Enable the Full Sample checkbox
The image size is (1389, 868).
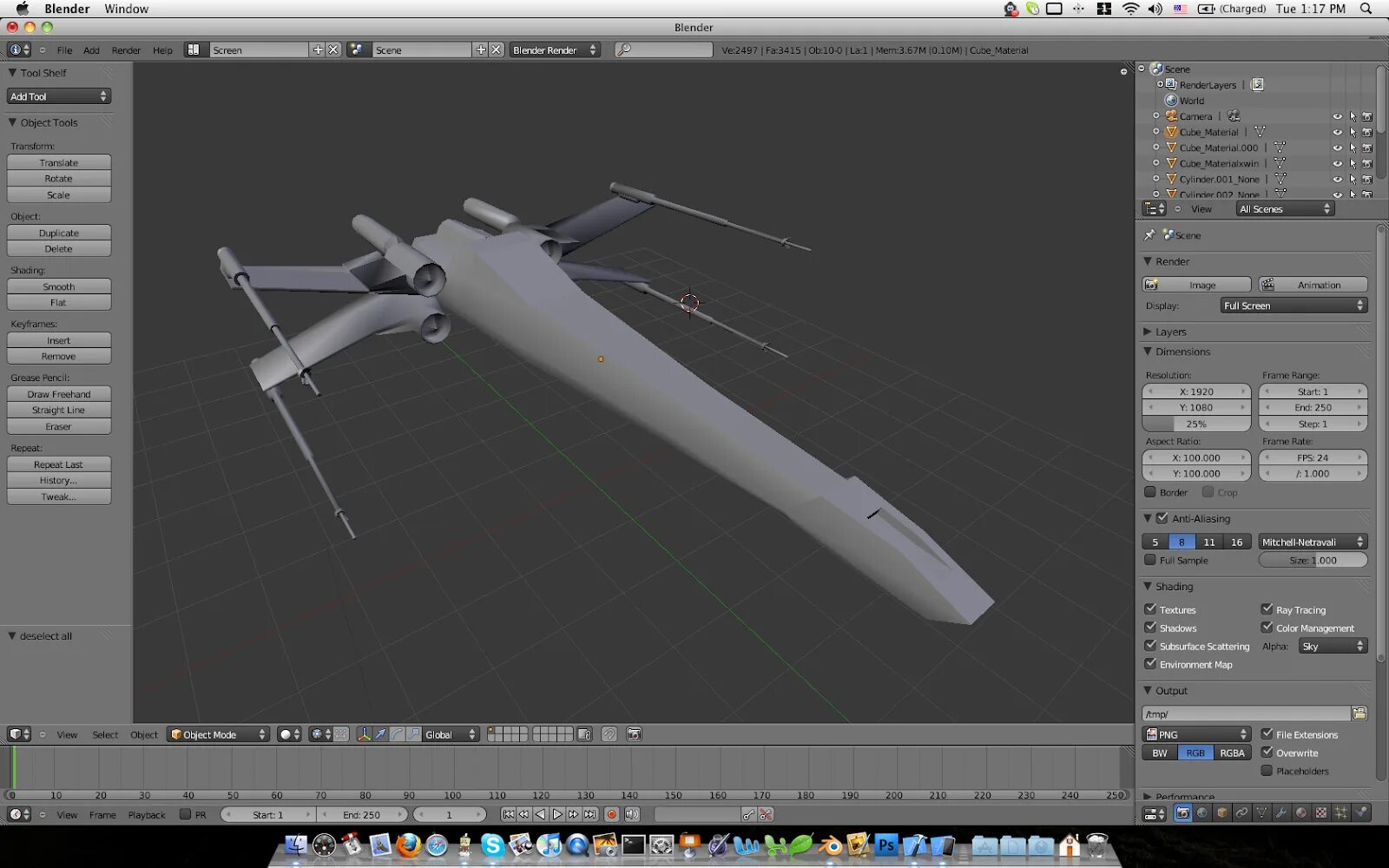pos(1150,560)
